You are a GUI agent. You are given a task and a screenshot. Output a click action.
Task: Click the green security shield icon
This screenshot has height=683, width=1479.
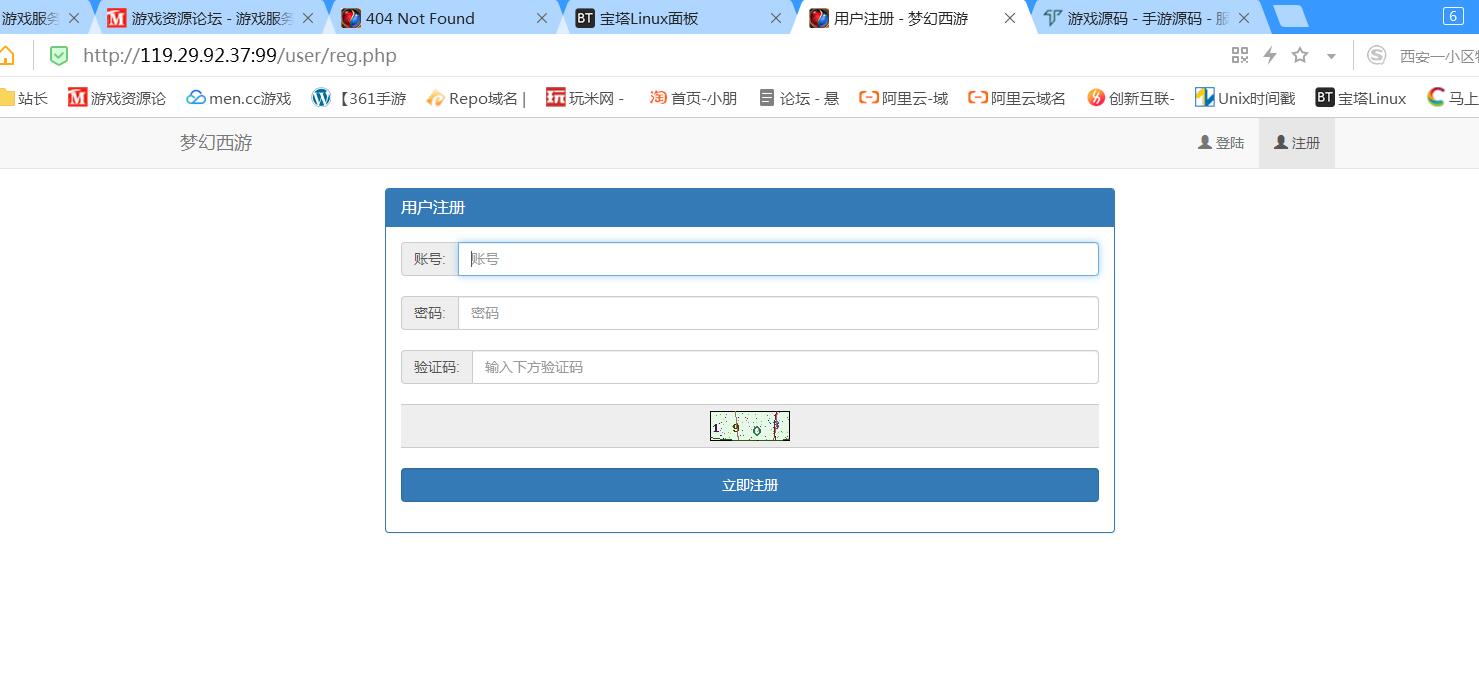tap(59, 55)
